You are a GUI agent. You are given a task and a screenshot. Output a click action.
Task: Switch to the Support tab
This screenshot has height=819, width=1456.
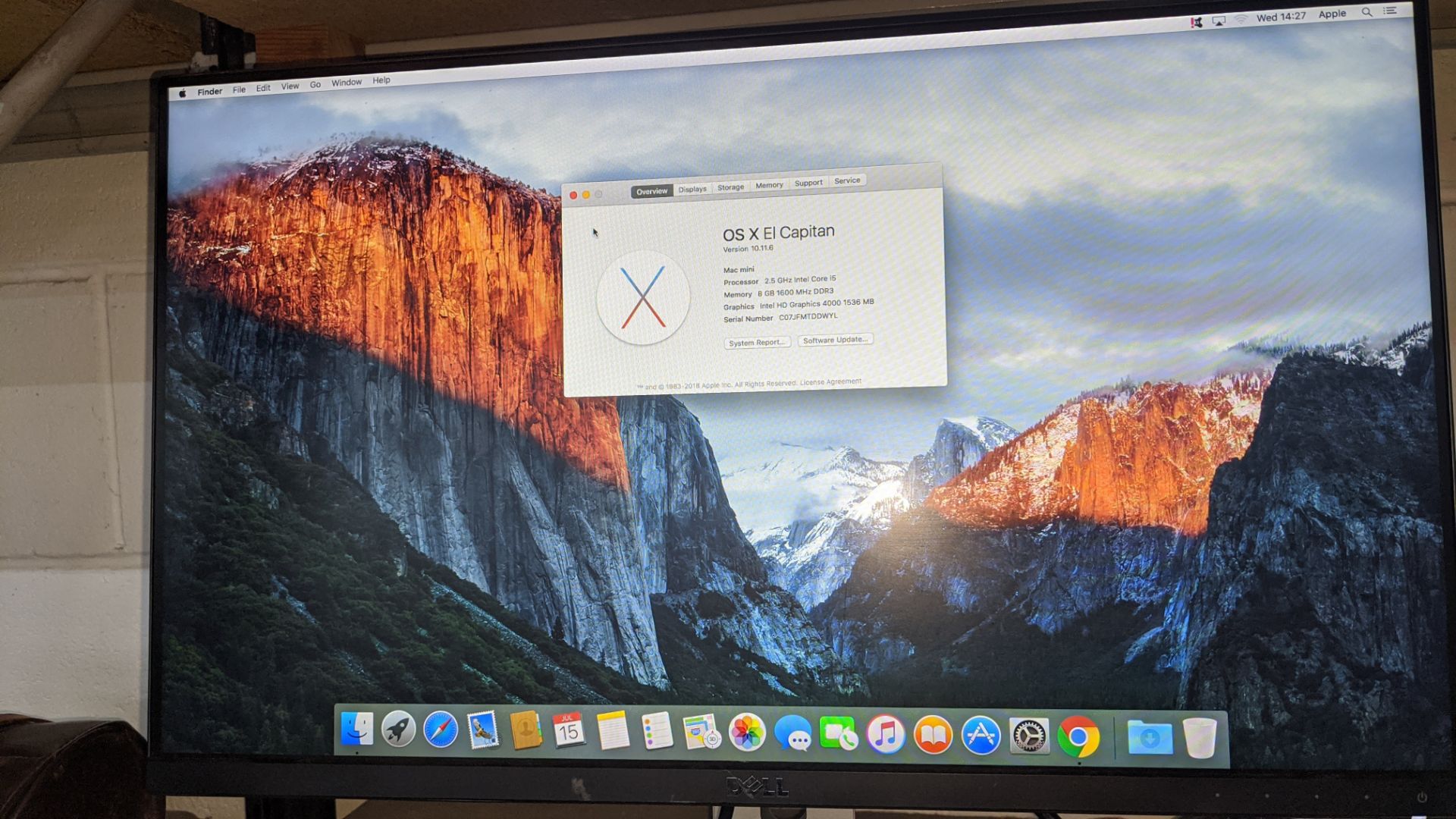[x=808, y=183]
